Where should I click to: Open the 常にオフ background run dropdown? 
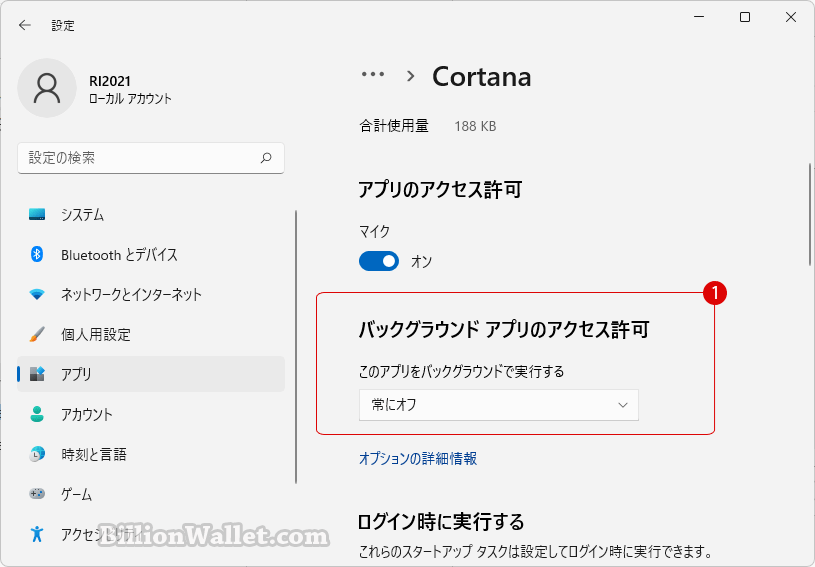coord(498,405)
